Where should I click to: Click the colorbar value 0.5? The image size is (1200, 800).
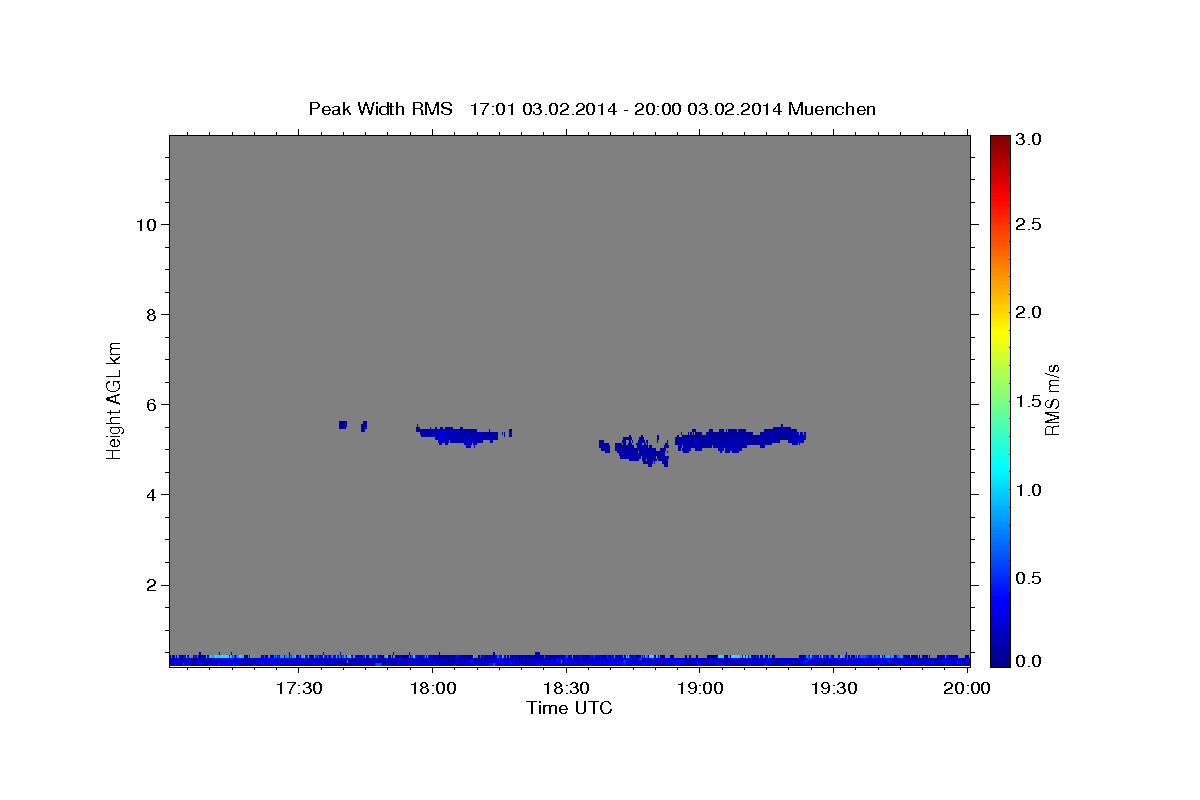pos(1030,578)
